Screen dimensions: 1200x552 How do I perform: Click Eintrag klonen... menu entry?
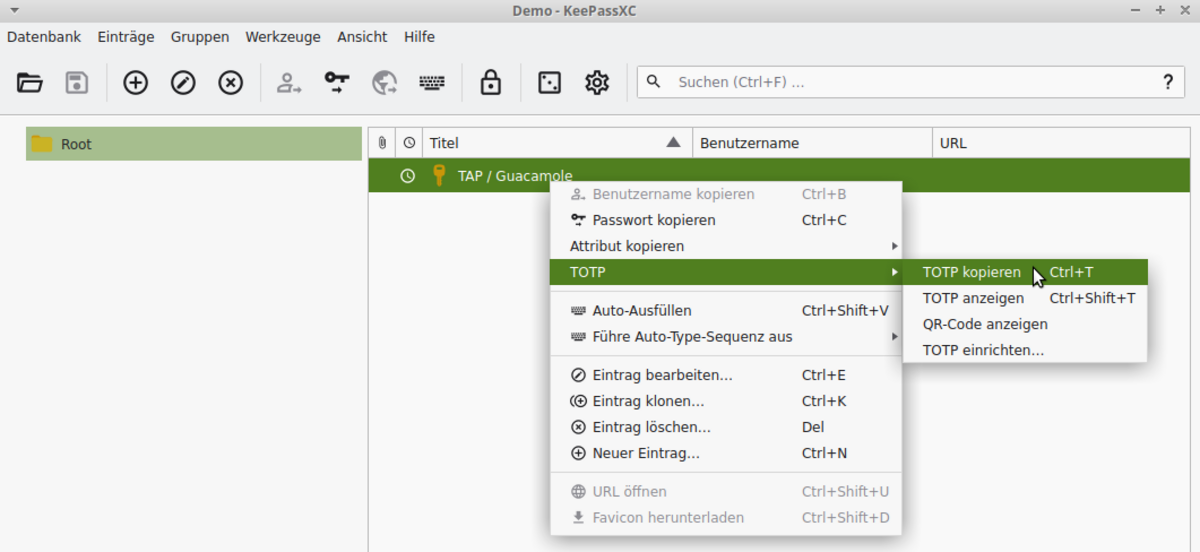pyautogui.click(x=648, y=401)
